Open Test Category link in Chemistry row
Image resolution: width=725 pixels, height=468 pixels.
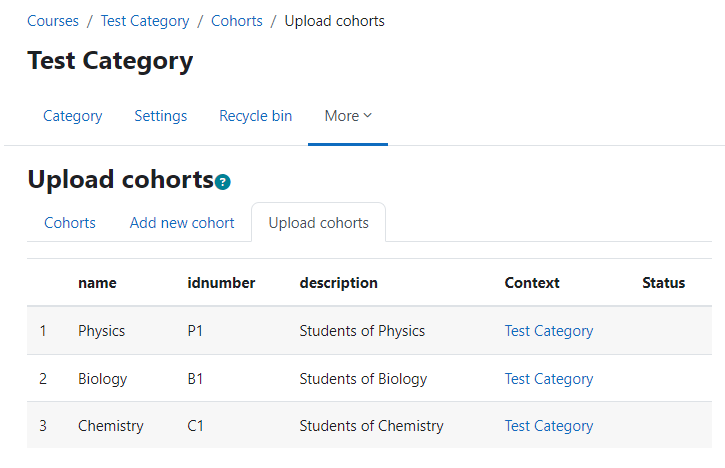[549, 425]
